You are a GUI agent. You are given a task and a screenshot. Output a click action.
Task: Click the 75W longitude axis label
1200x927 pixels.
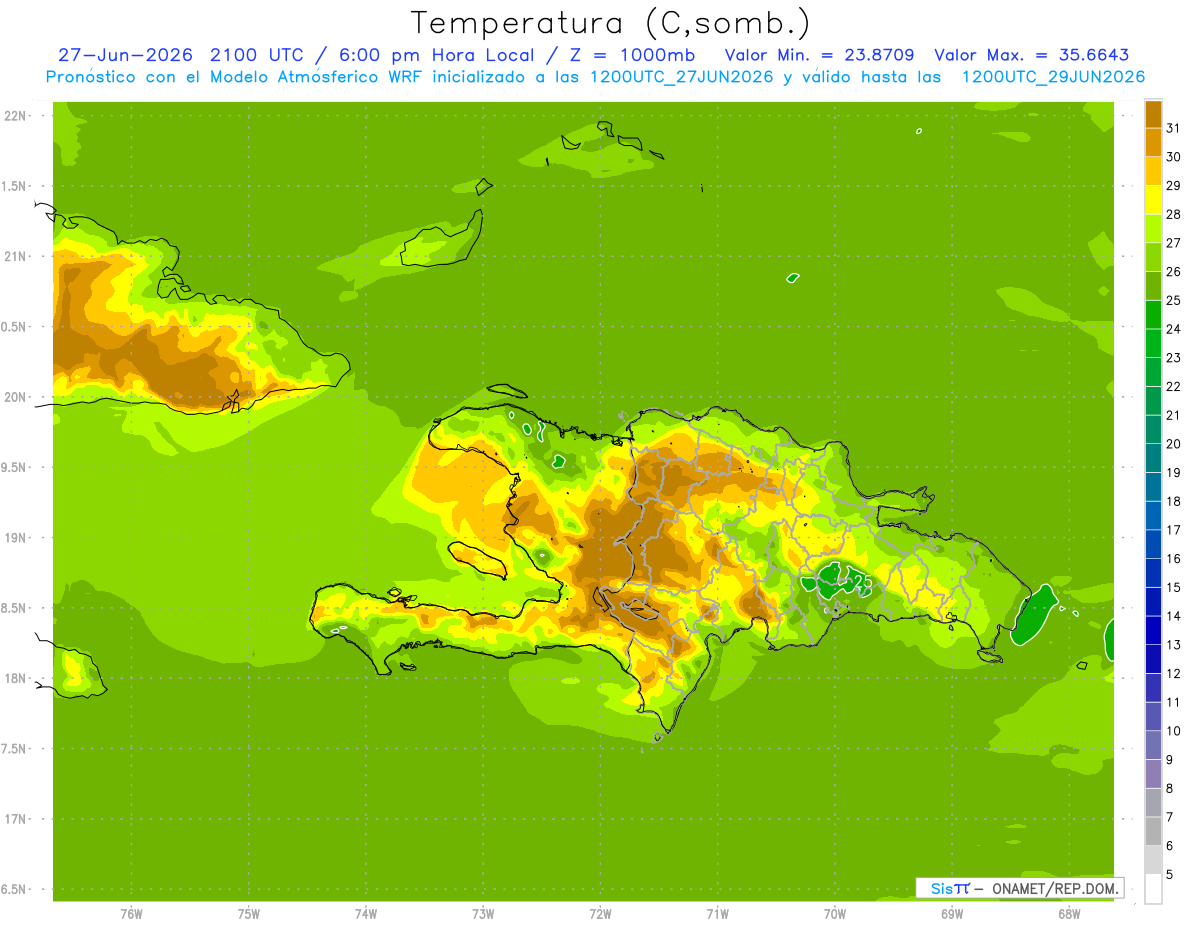click(x=248, y=913)
